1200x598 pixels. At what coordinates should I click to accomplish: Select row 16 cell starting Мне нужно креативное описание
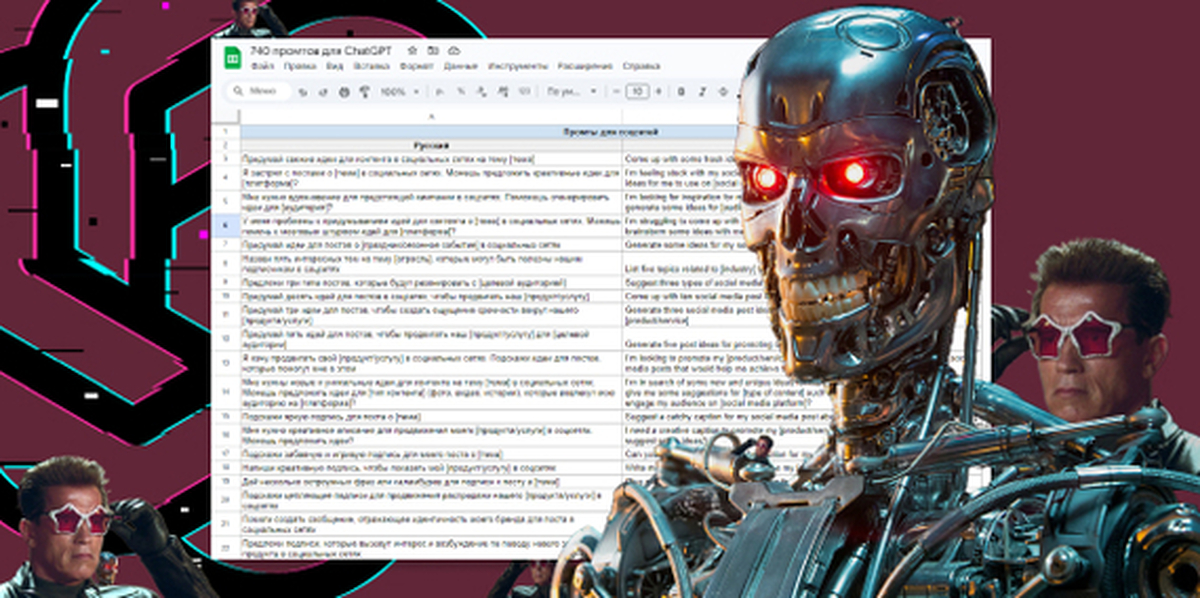430,434
